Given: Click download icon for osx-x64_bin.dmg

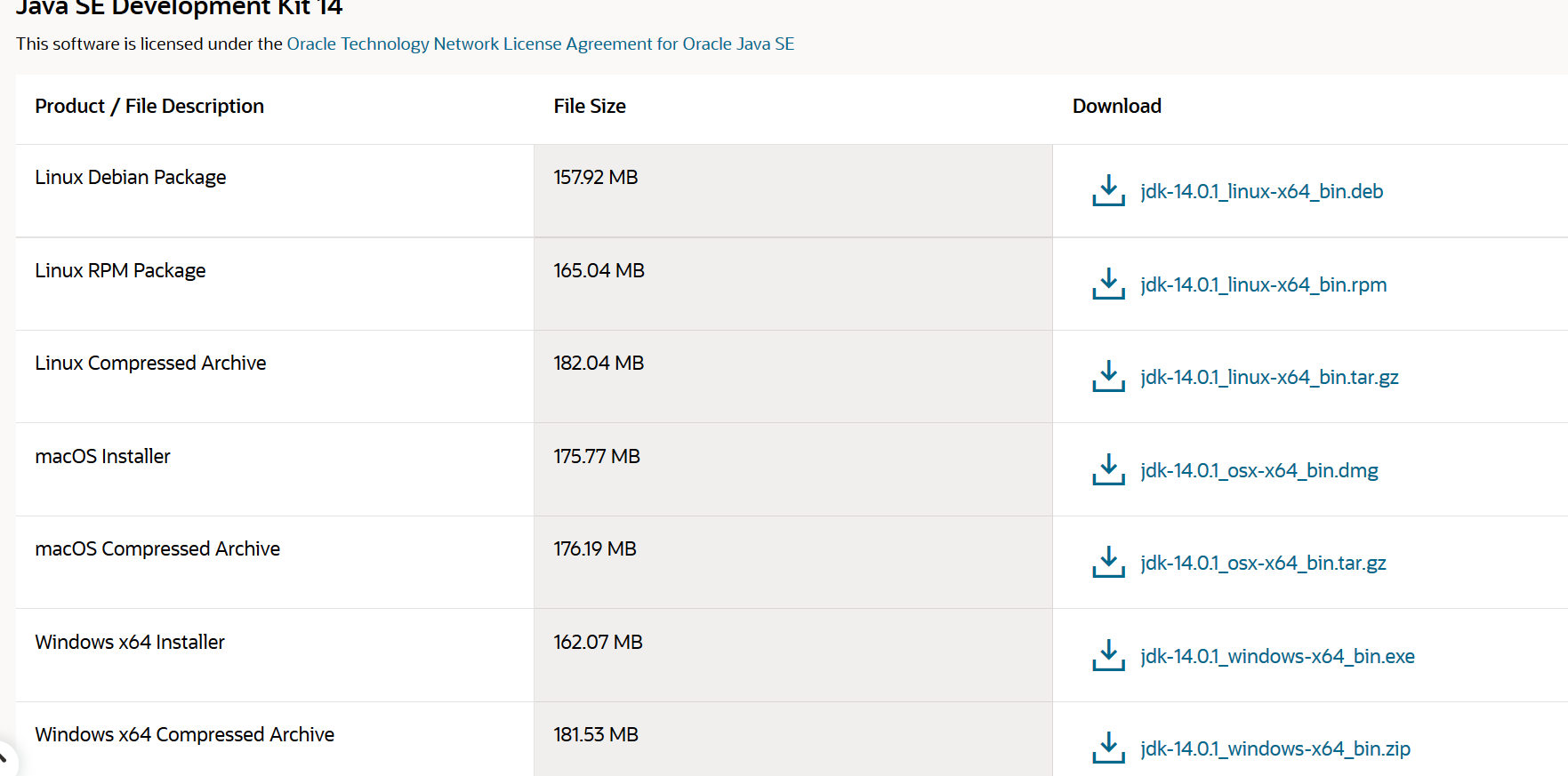Looking at the screenshot, I should (1108, 469).
